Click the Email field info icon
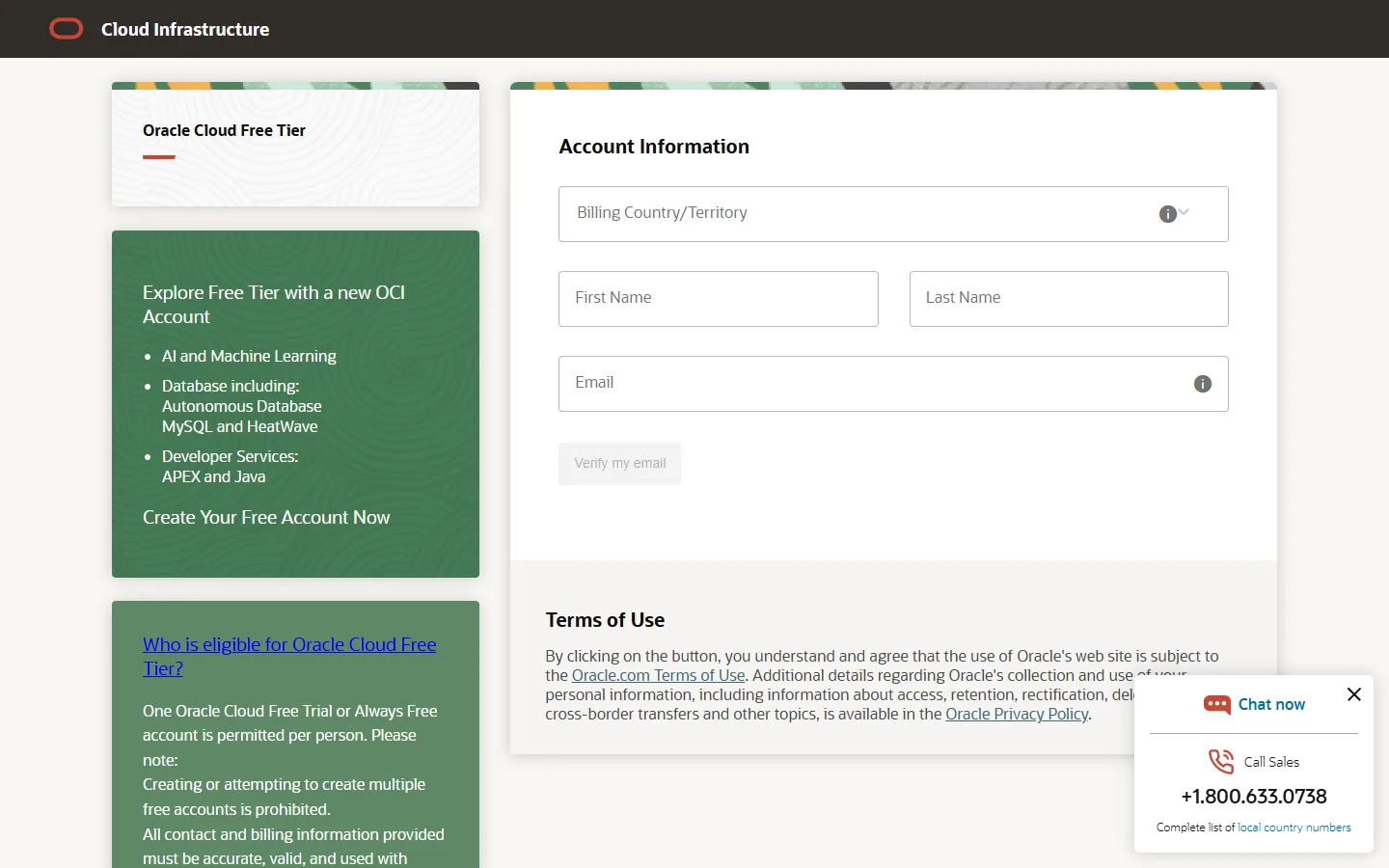Image resolution: width=1389 pixels, height=868 pixels. (x=1203, y=384)
